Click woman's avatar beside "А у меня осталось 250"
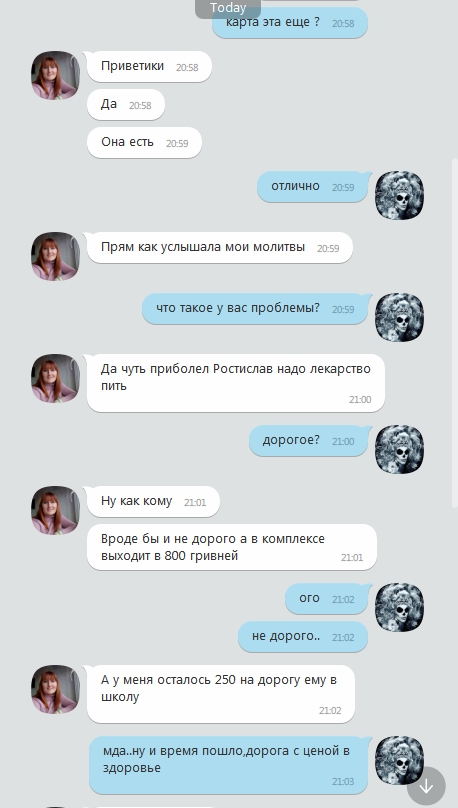This screenshot has width=458, height=808. (x=56, y=689)
